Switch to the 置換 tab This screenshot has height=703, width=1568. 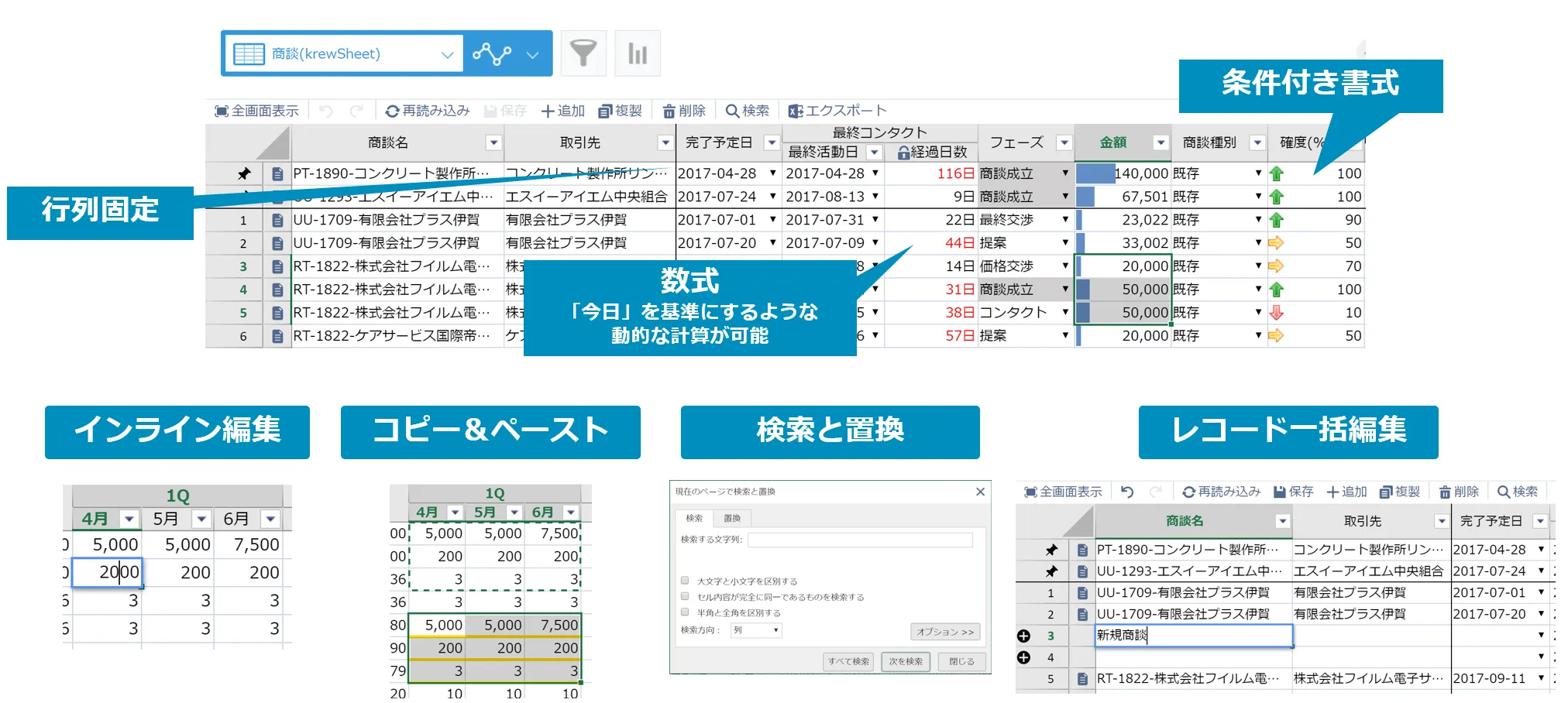click(x=732, y=518)
